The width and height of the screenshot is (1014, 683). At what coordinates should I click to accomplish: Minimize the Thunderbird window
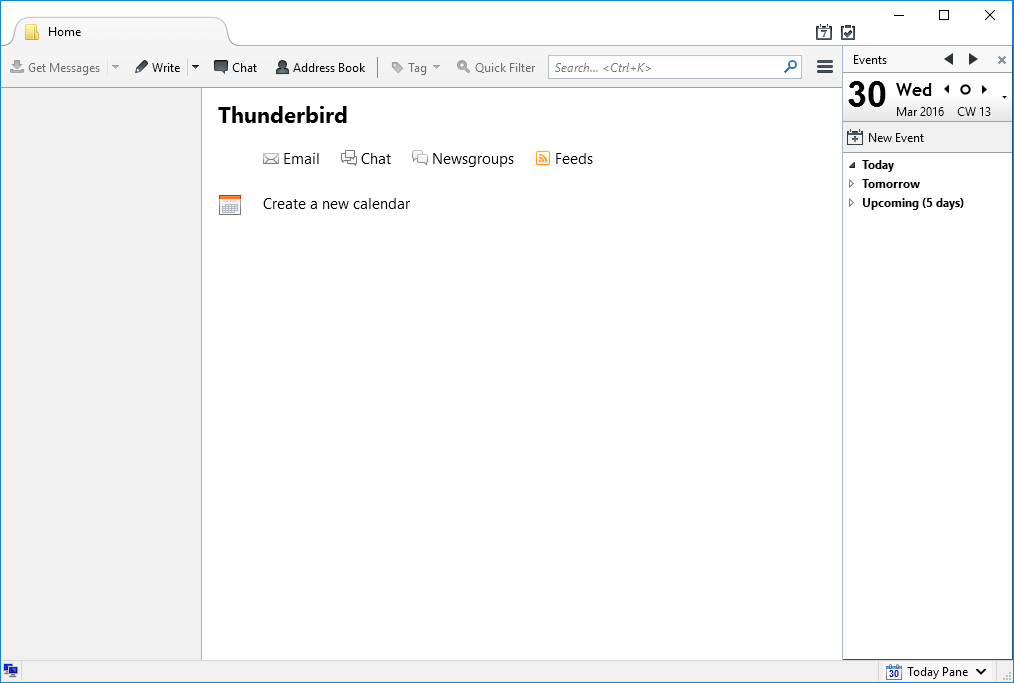(x=899, y=15)
